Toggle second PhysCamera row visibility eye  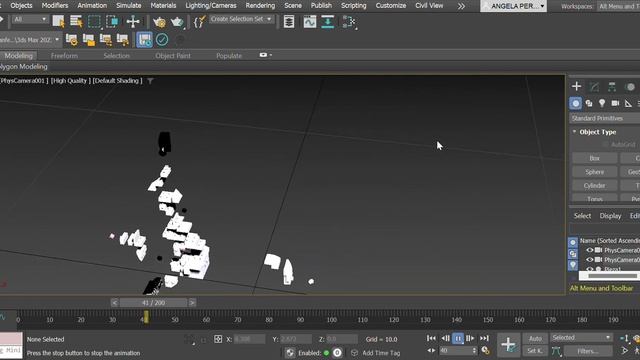click(x=589, y=260)
